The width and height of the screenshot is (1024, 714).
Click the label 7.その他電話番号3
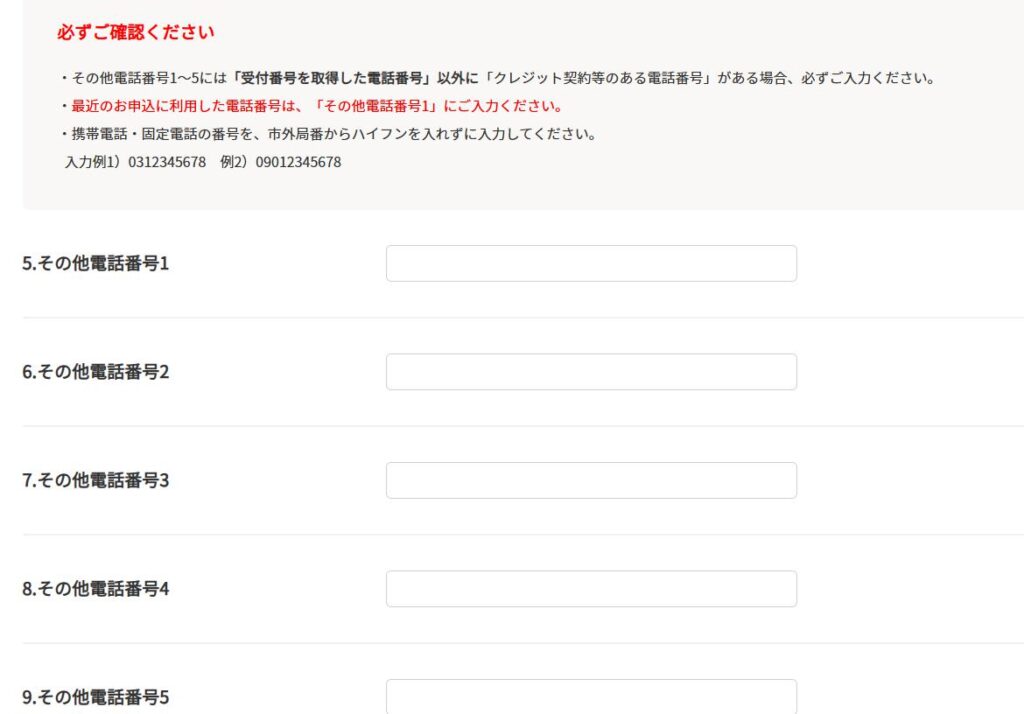(95, 480)
